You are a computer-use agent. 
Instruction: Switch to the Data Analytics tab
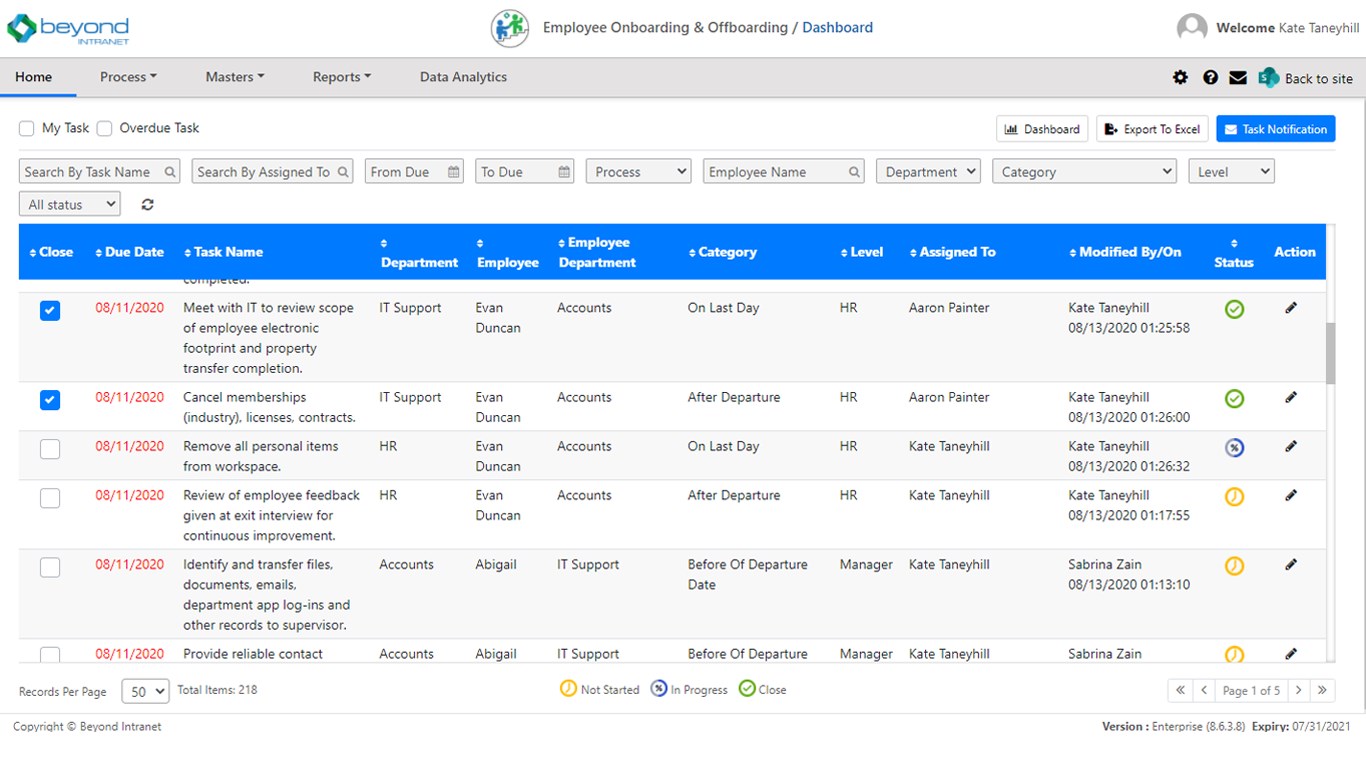tap(463, 77)
